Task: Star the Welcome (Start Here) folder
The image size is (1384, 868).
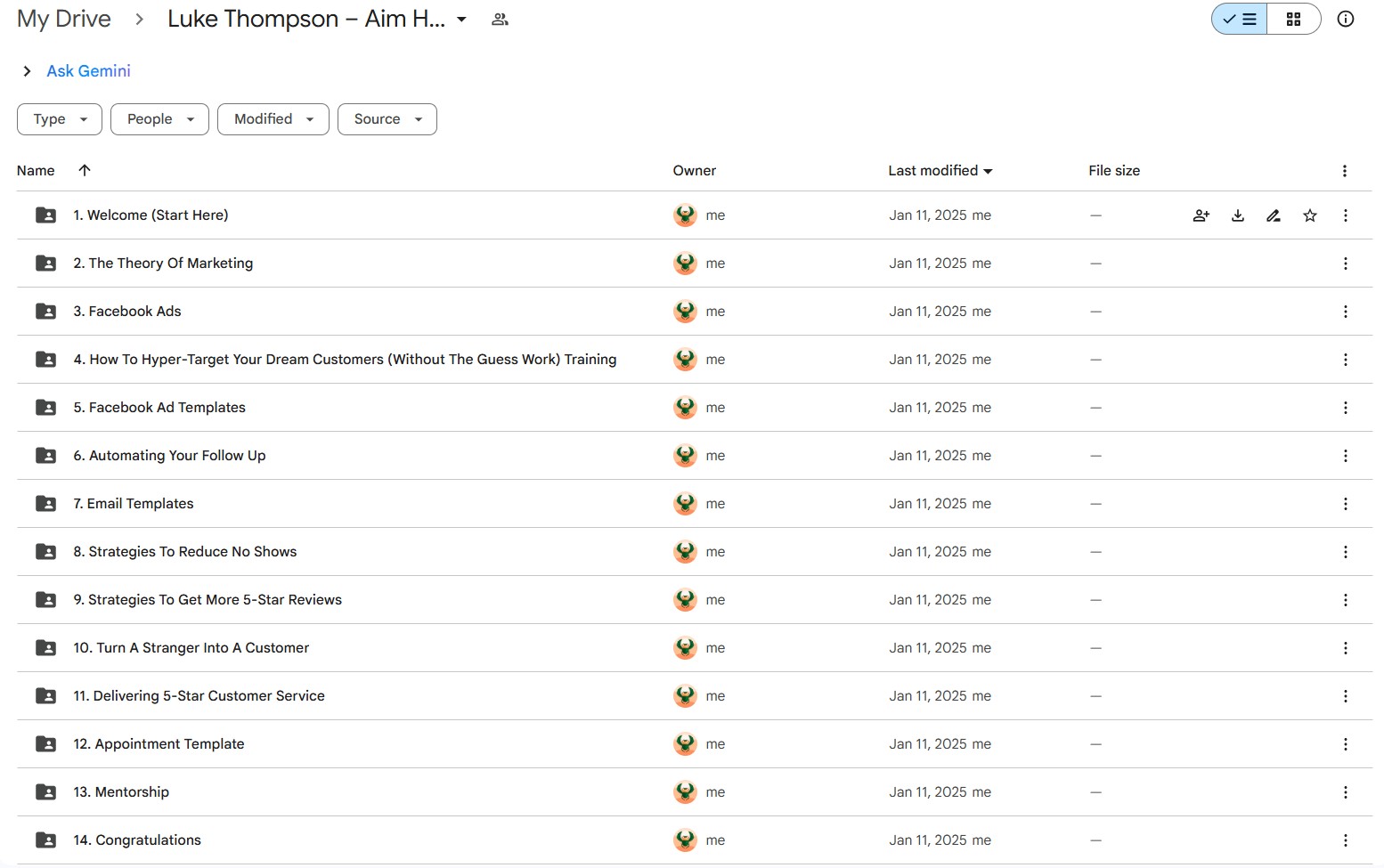Action: pos(1309,215)
